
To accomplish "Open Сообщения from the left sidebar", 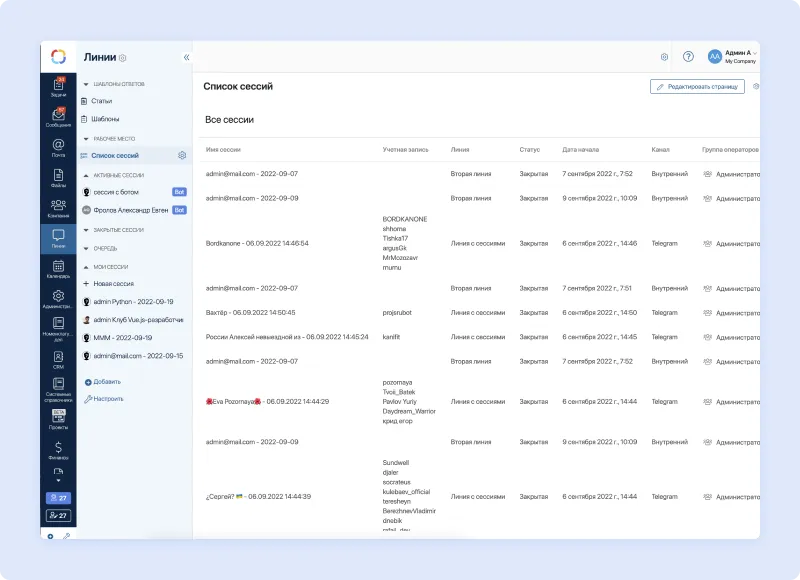I will pyautogui.click(x=58, y=118).
